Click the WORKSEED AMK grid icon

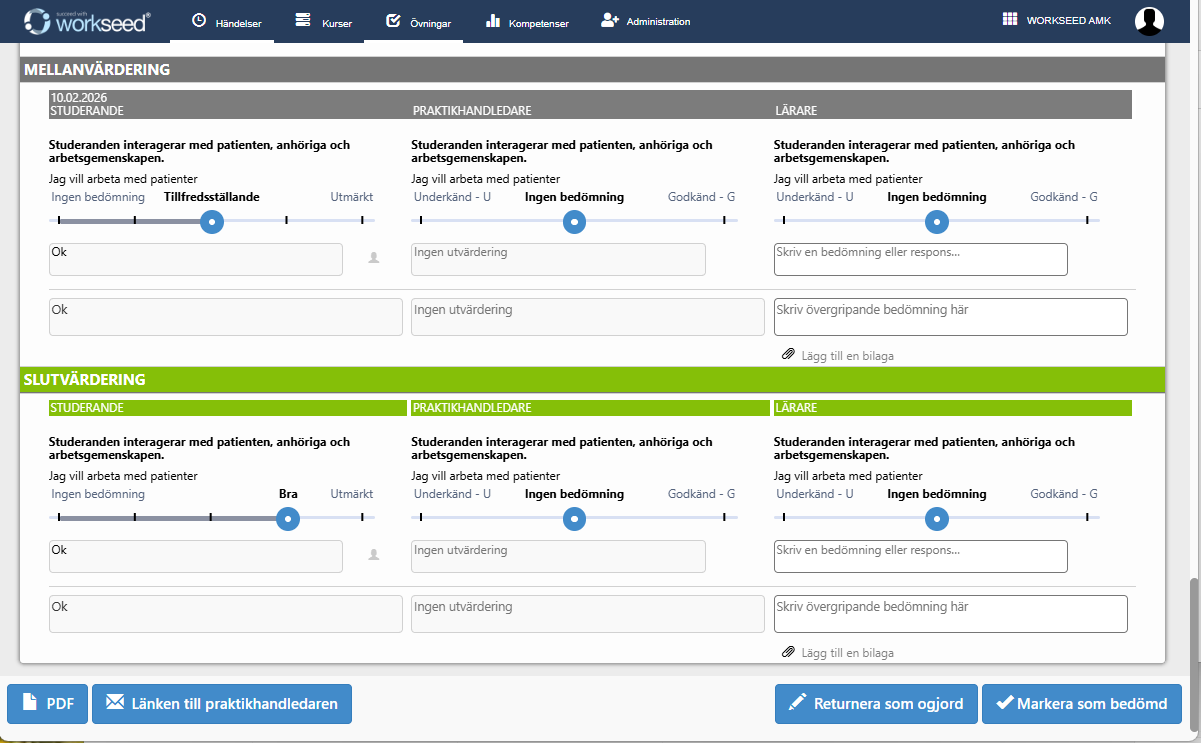coord(1009,20)
